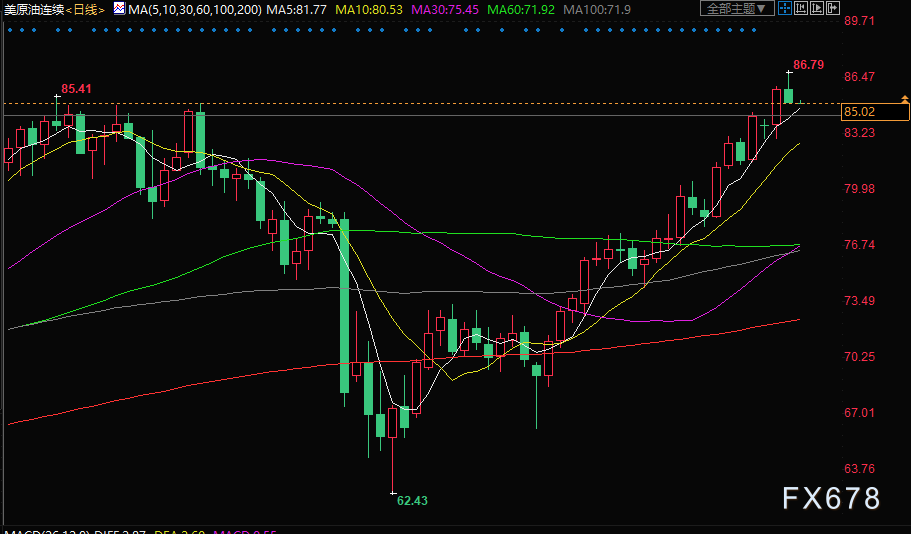Screen dimensions: 911x534
Task: Toggle the crosshair cursor icon
Action: pyautogui.click(x=785, y=8)
